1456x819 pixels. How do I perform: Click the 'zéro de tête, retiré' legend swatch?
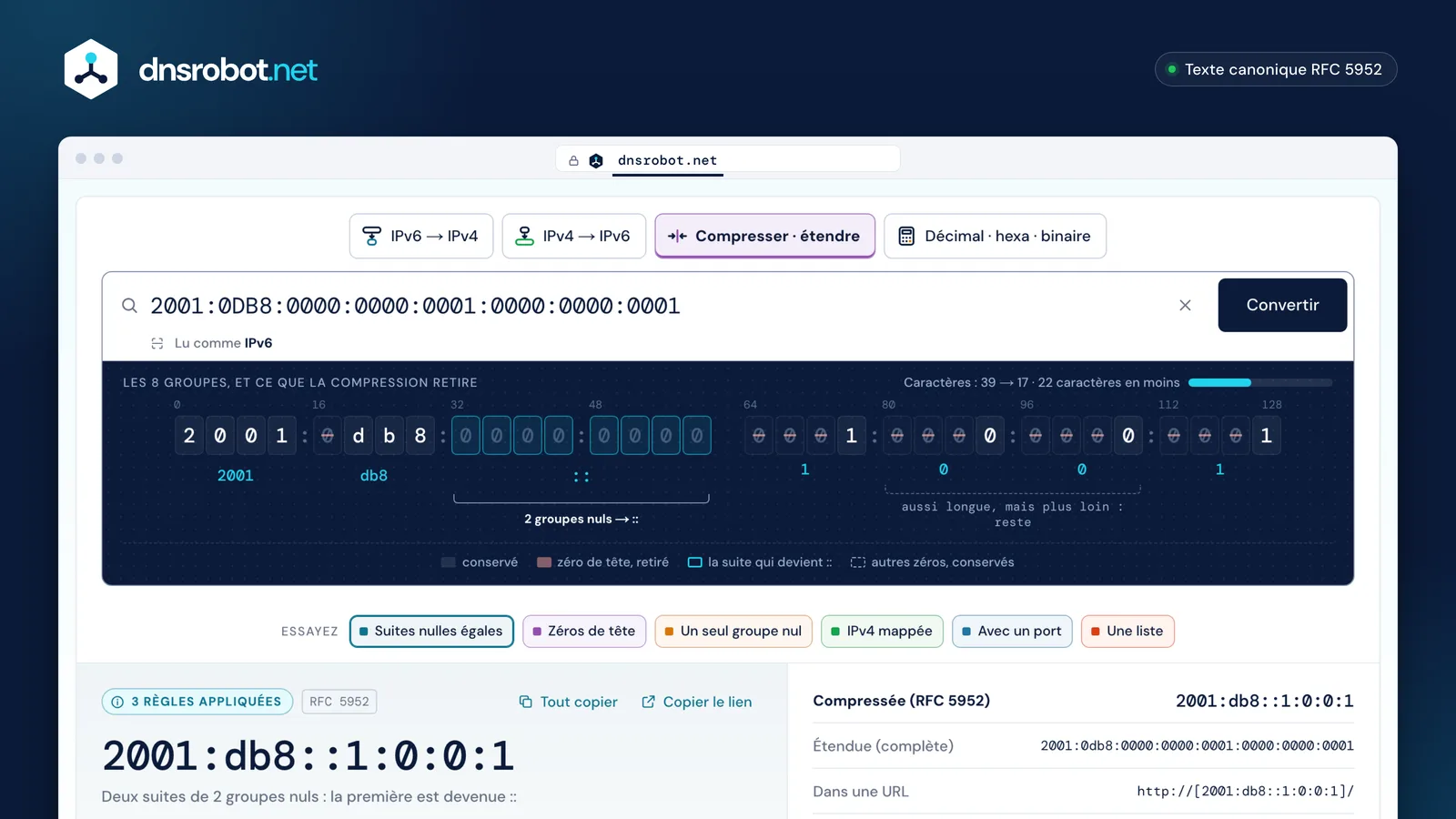[544, 562]
